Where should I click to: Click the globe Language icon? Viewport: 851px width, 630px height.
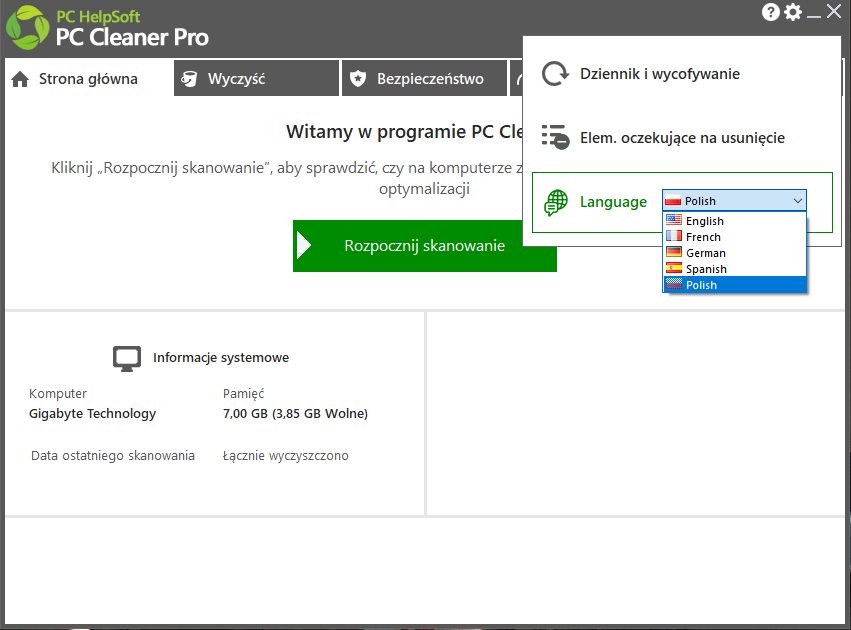click(556, 202)
